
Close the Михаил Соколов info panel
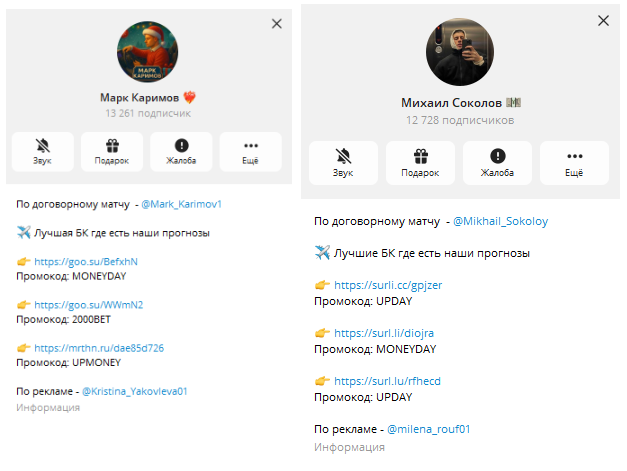(x=603, y=20)
